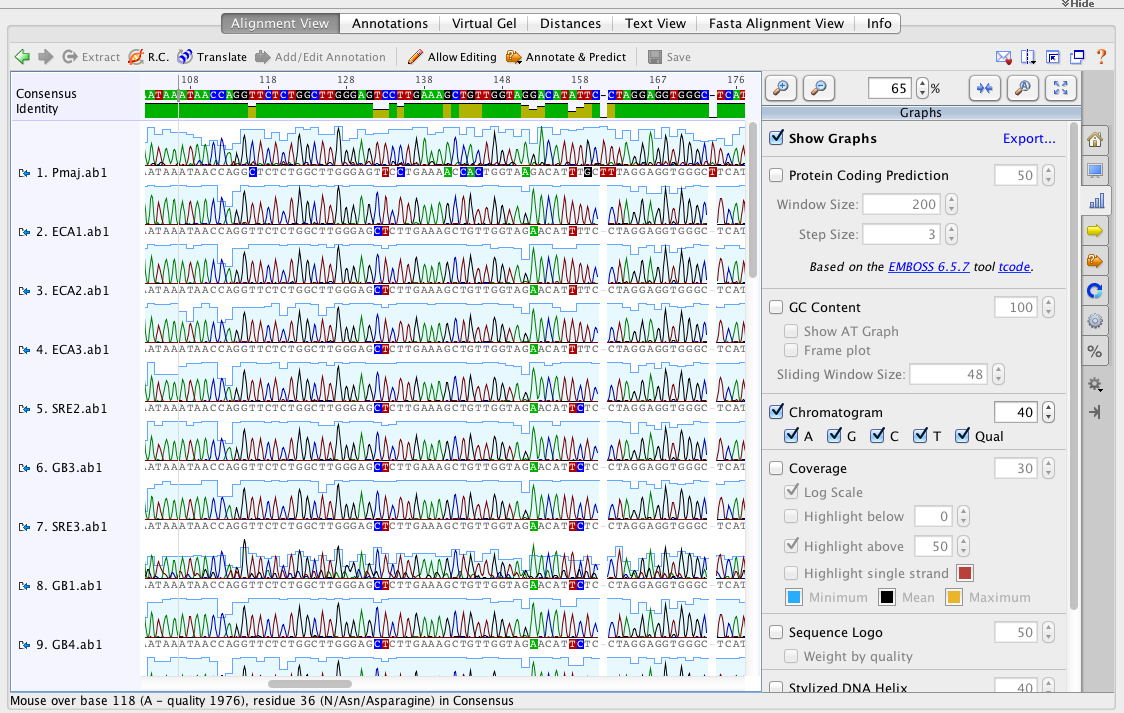Switch to Fasta Alignment View tab
The image size is (1124, 713).
pos(776,24)
